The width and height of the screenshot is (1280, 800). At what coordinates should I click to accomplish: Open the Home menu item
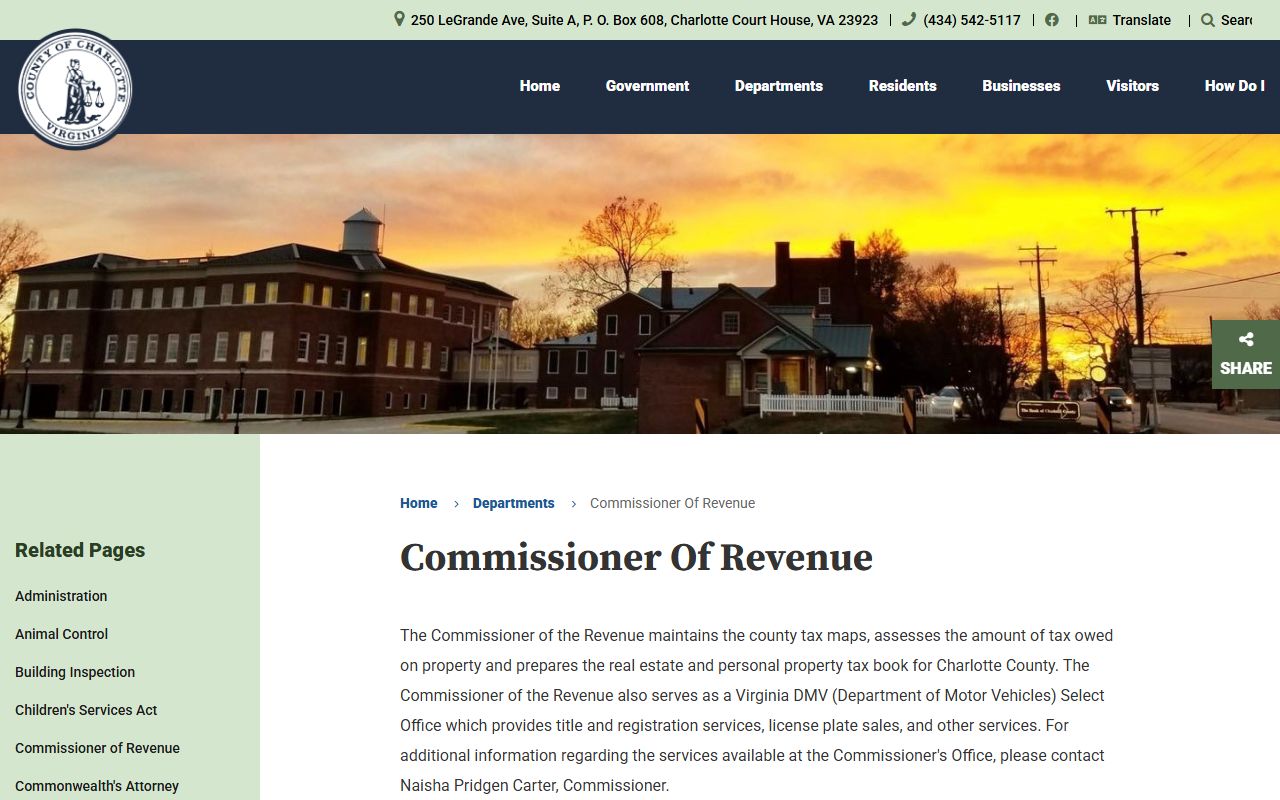(539, 86)
